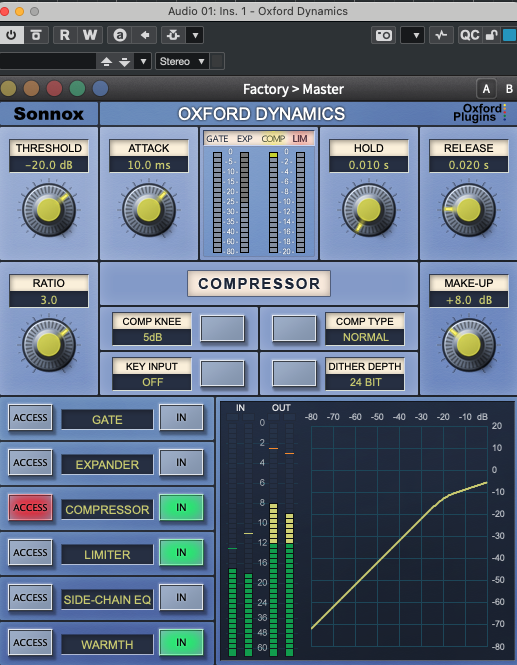Screen dimensions: 517x665
Task: Click the Release knob
Action: coord(469,210)
